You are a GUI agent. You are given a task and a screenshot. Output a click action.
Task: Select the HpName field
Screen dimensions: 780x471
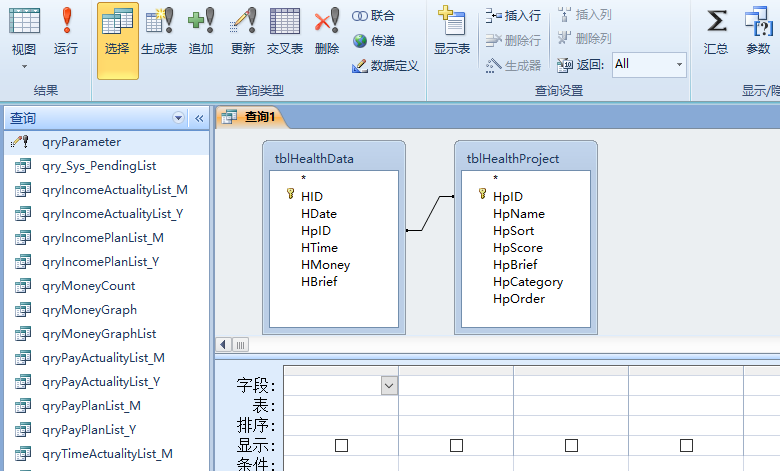519,214
